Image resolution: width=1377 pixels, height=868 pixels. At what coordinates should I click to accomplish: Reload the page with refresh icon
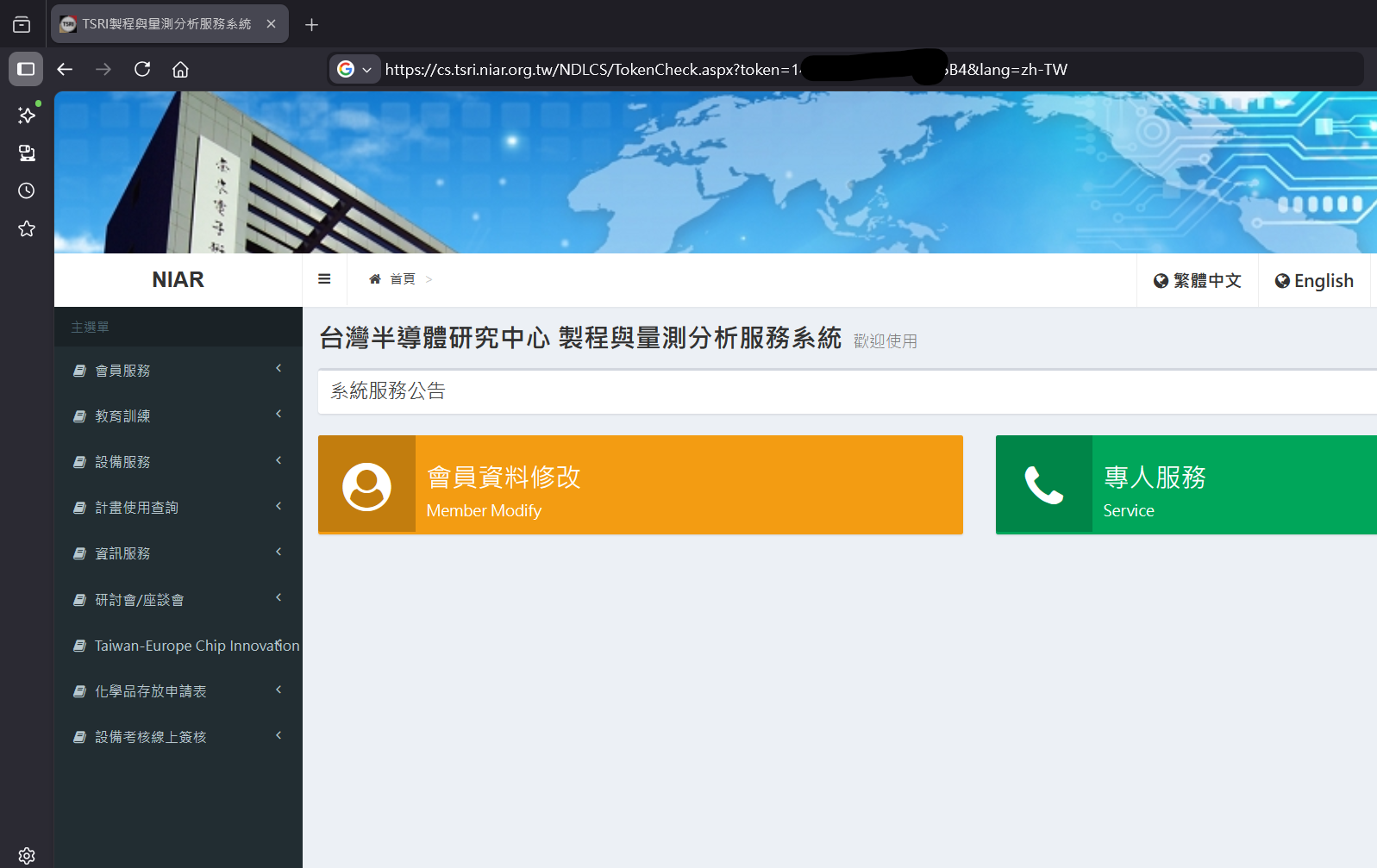click(142, 69)
